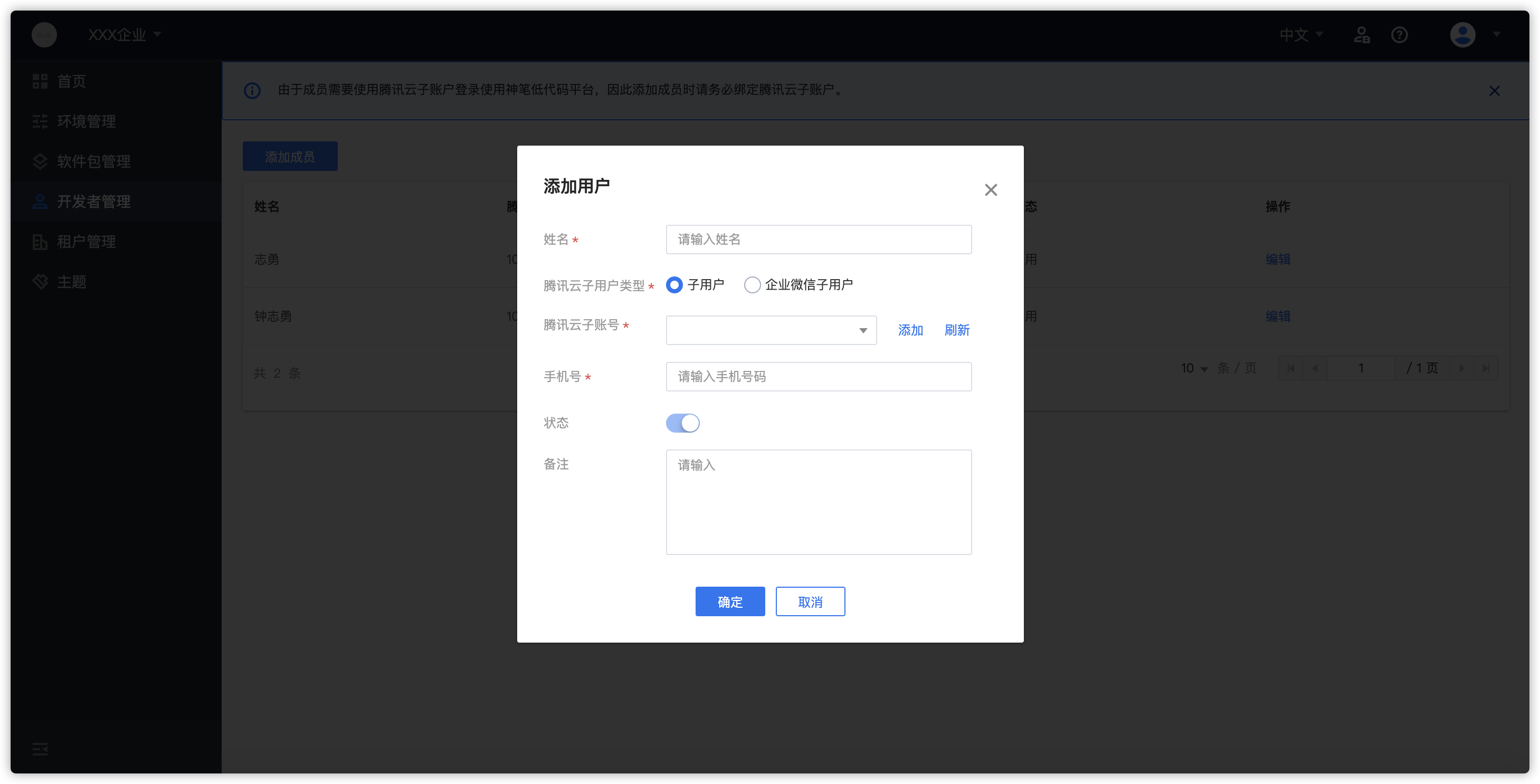Click the page number input field
Screen dimensions: 1540x784
point(1361,368)
